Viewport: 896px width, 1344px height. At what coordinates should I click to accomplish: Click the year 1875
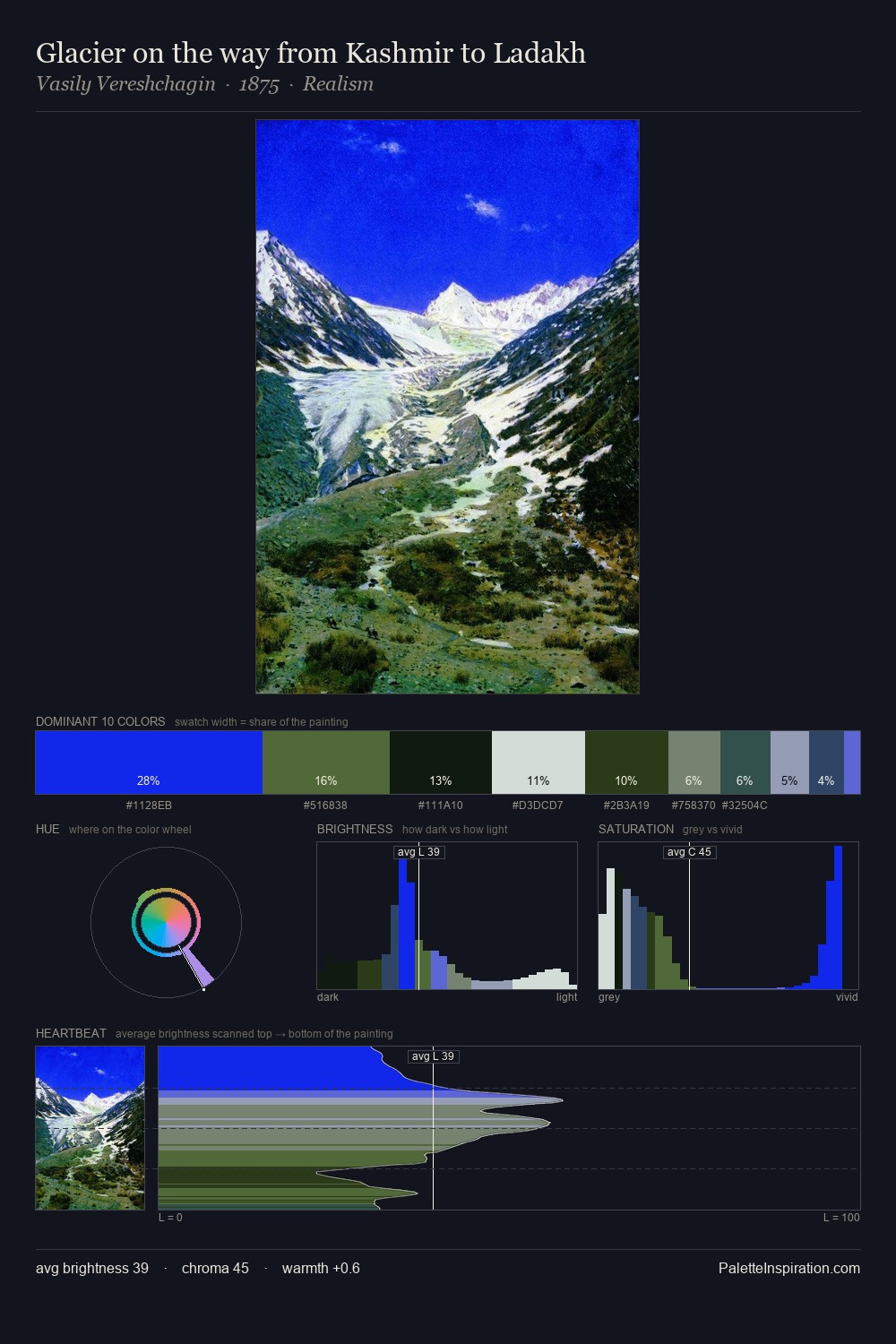pyautogui.click(x=259, y=84)
